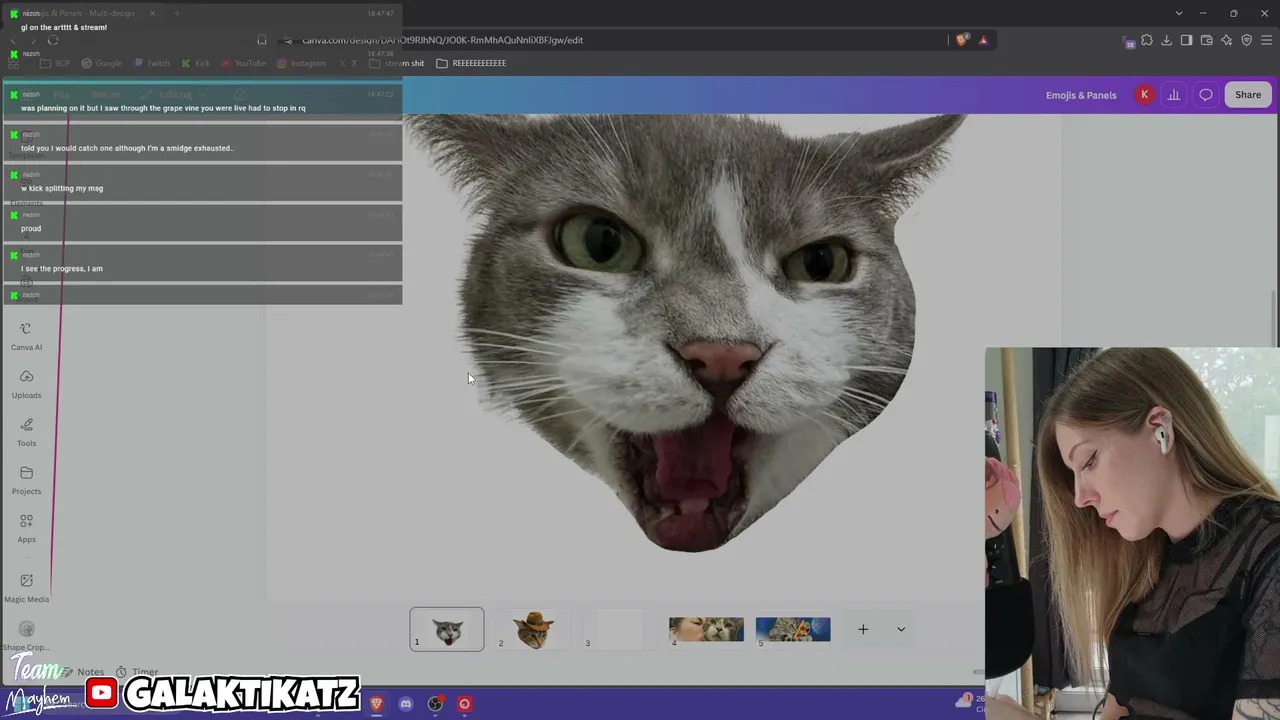1280x720 pixels.
Task: Open the Shape Crop app
Action: pyautogui.click(x=26, y=635)
